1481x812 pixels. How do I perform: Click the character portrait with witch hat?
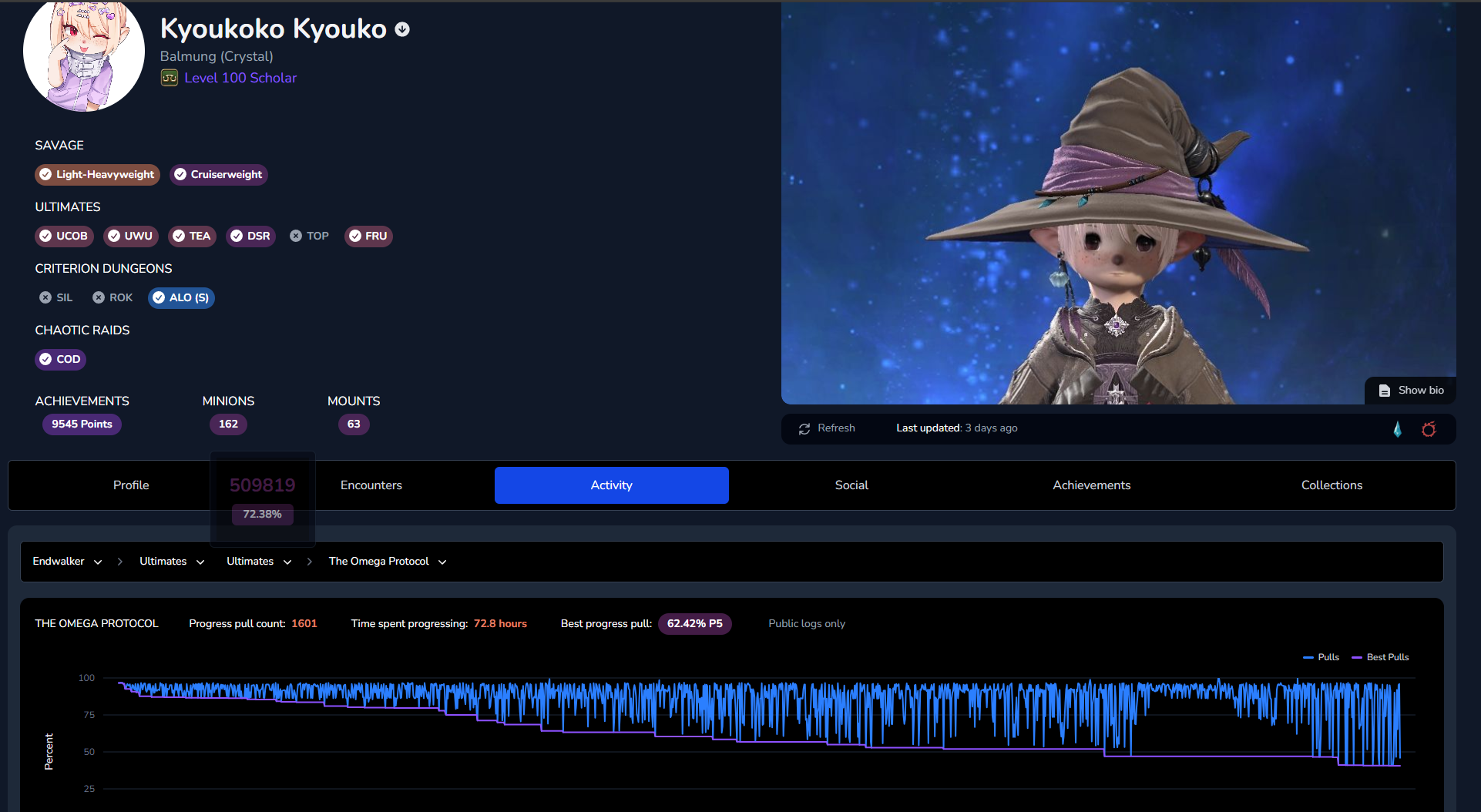click(1119, 203)
